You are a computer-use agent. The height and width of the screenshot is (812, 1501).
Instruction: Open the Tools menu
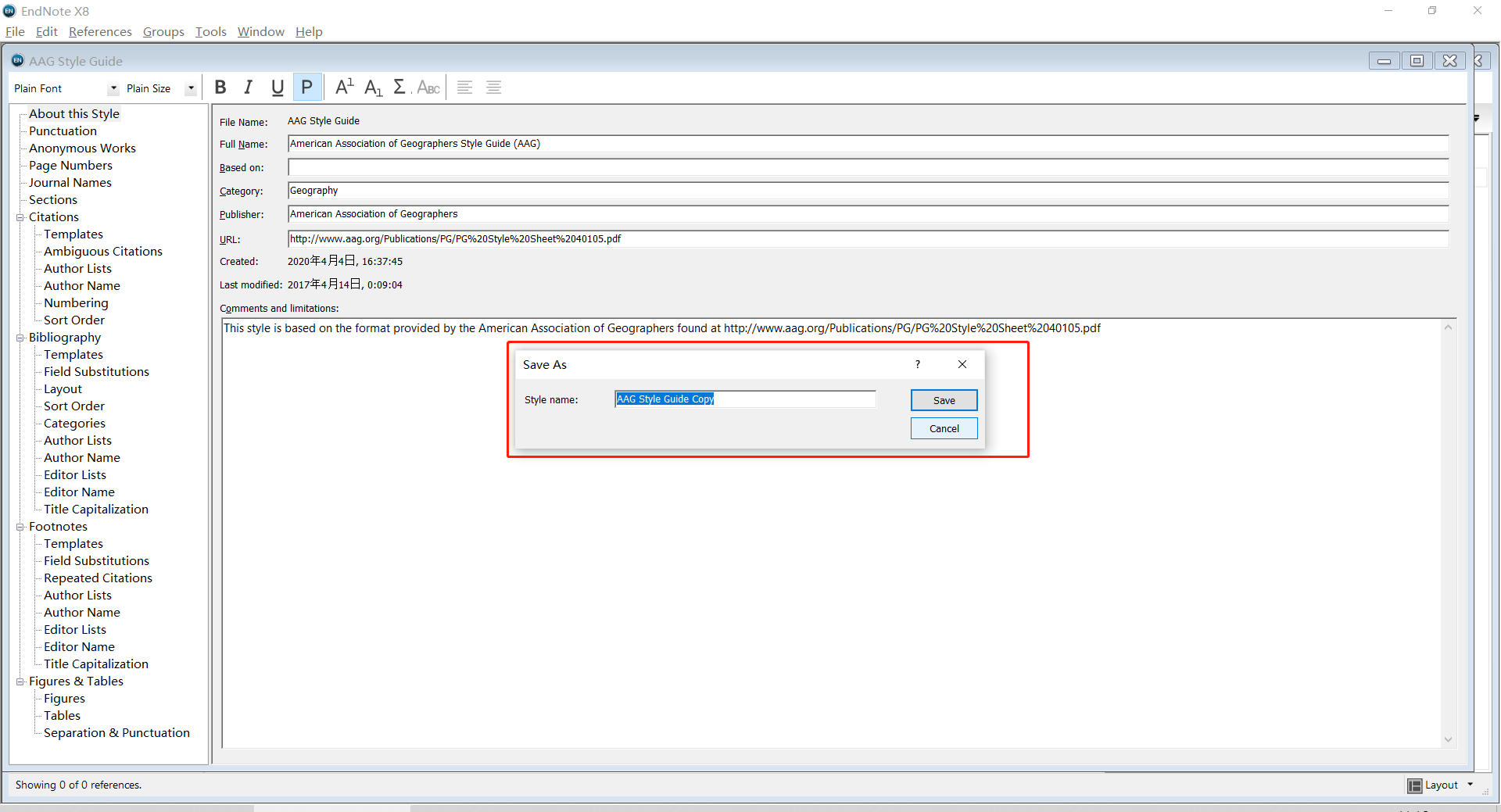[x=210, y=31]
